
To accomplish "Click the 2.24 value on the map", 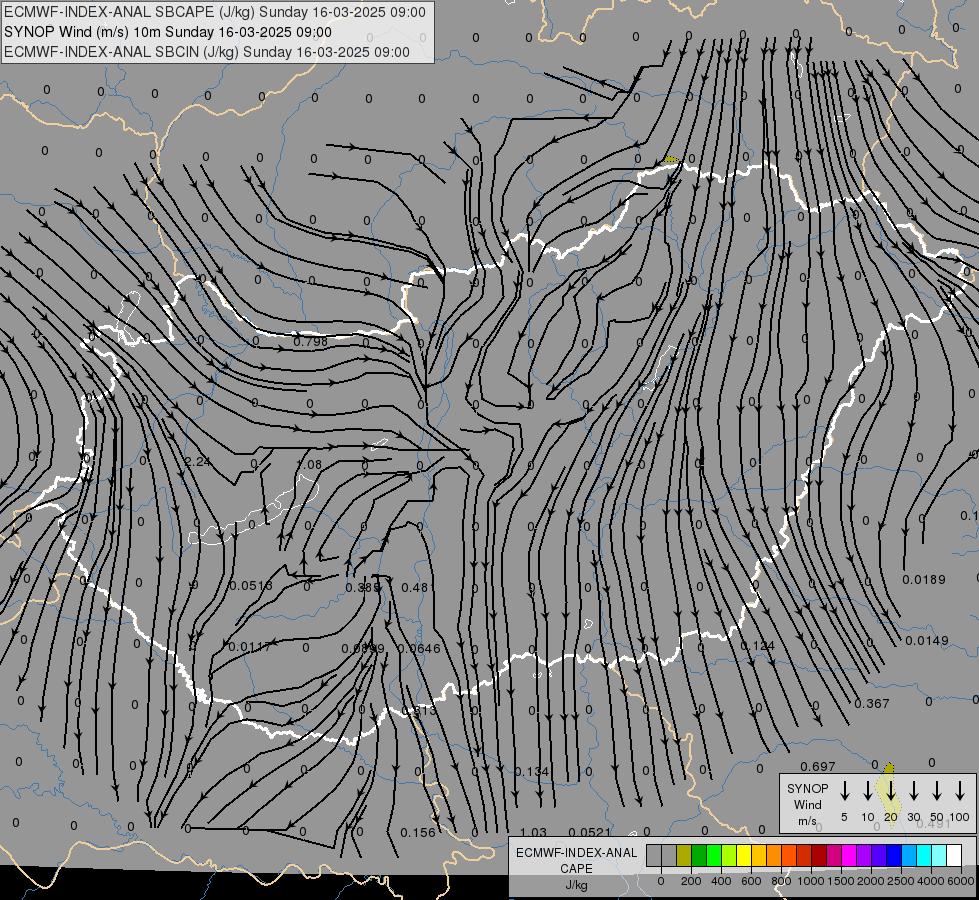I will (198, 462).
